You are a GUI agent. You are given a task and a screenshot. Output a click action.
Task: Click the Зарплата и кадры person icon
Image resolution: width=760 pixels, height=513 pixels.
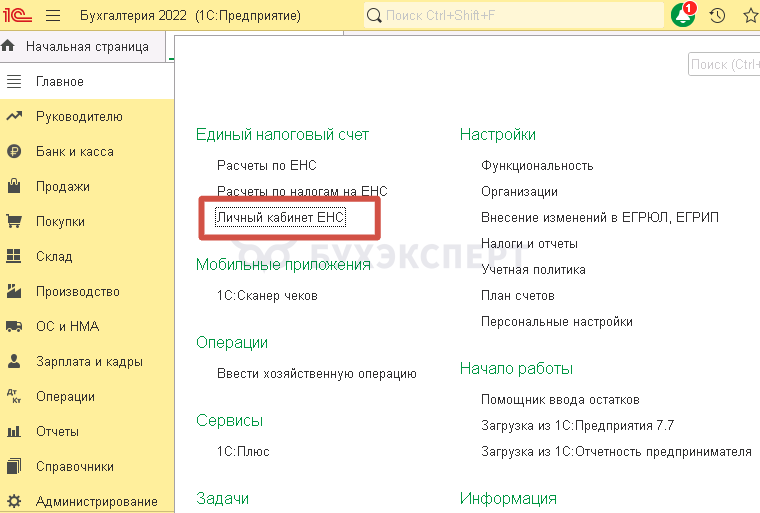coord(14,361)
